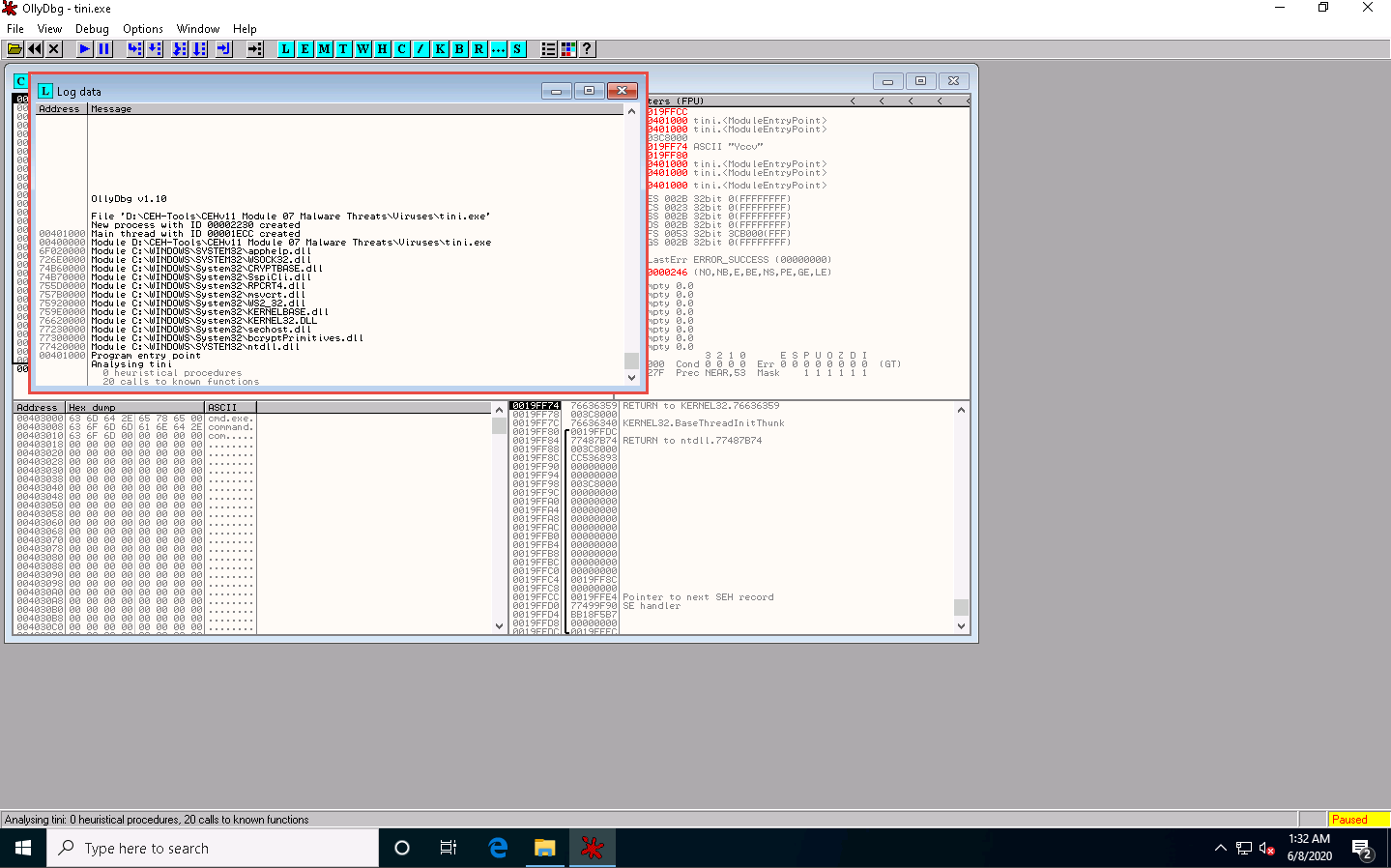Show CPU window with C button

(x=401, y=48)
